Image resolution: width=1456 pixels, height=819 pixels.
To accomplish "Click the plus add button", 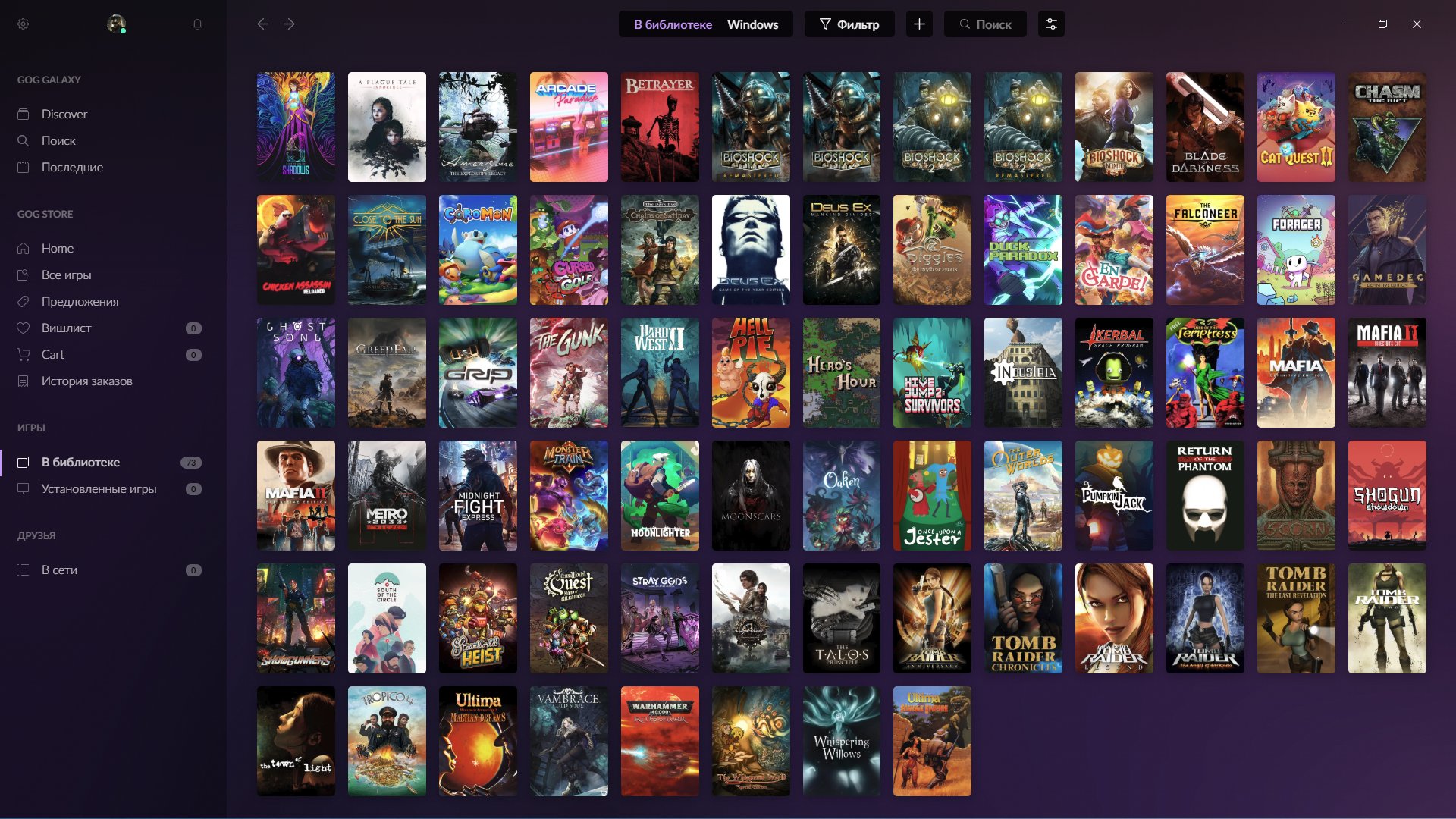I will click(x=919, y=24).
